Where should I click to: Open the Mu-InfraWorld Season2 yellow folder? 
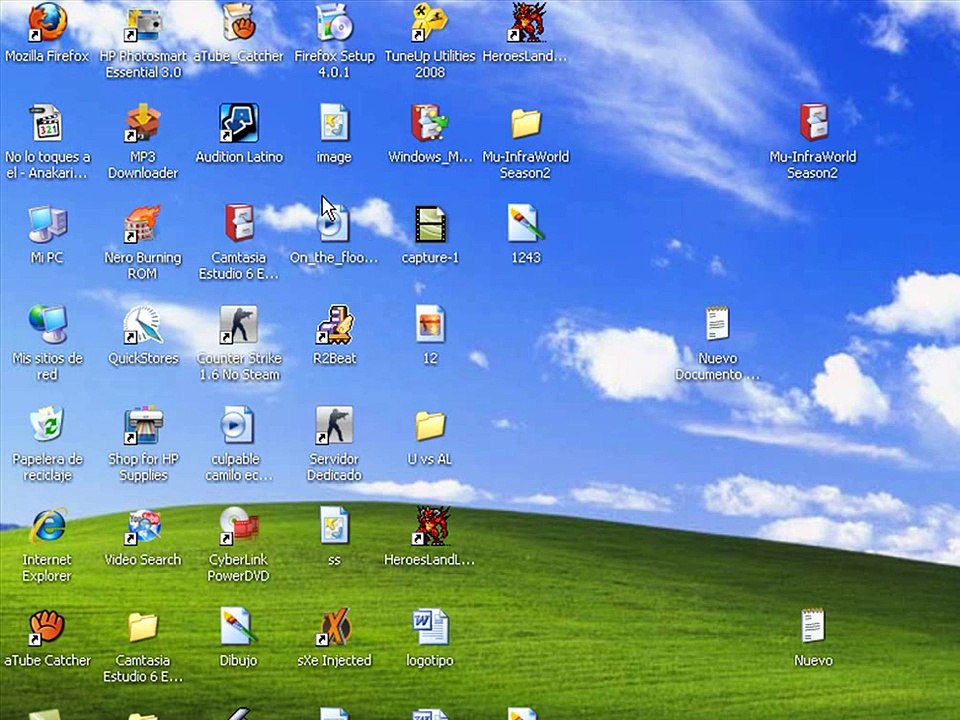(526, 124)
